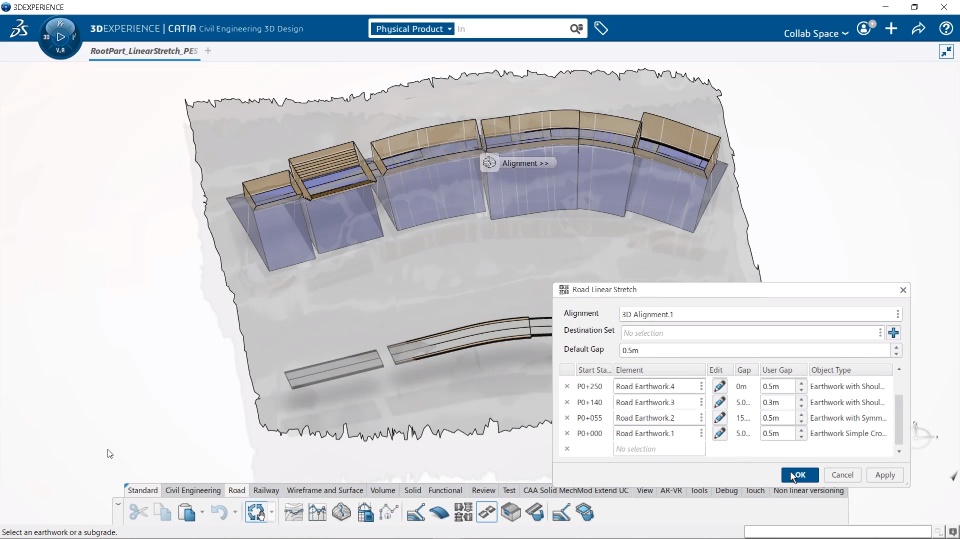960x539 pixels.
Task: Click edit pencil for Road Earthwork.4
Action: pos(719,386)
